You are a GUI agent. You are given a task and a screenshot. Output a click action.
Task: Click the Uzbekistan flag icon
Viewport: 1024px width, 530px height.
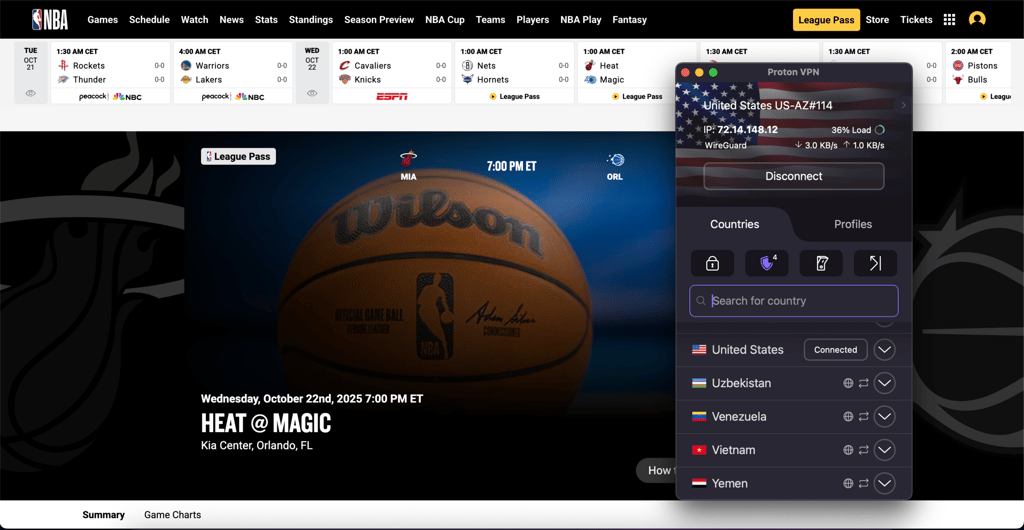pyautogui.click(x=699, y=383)
